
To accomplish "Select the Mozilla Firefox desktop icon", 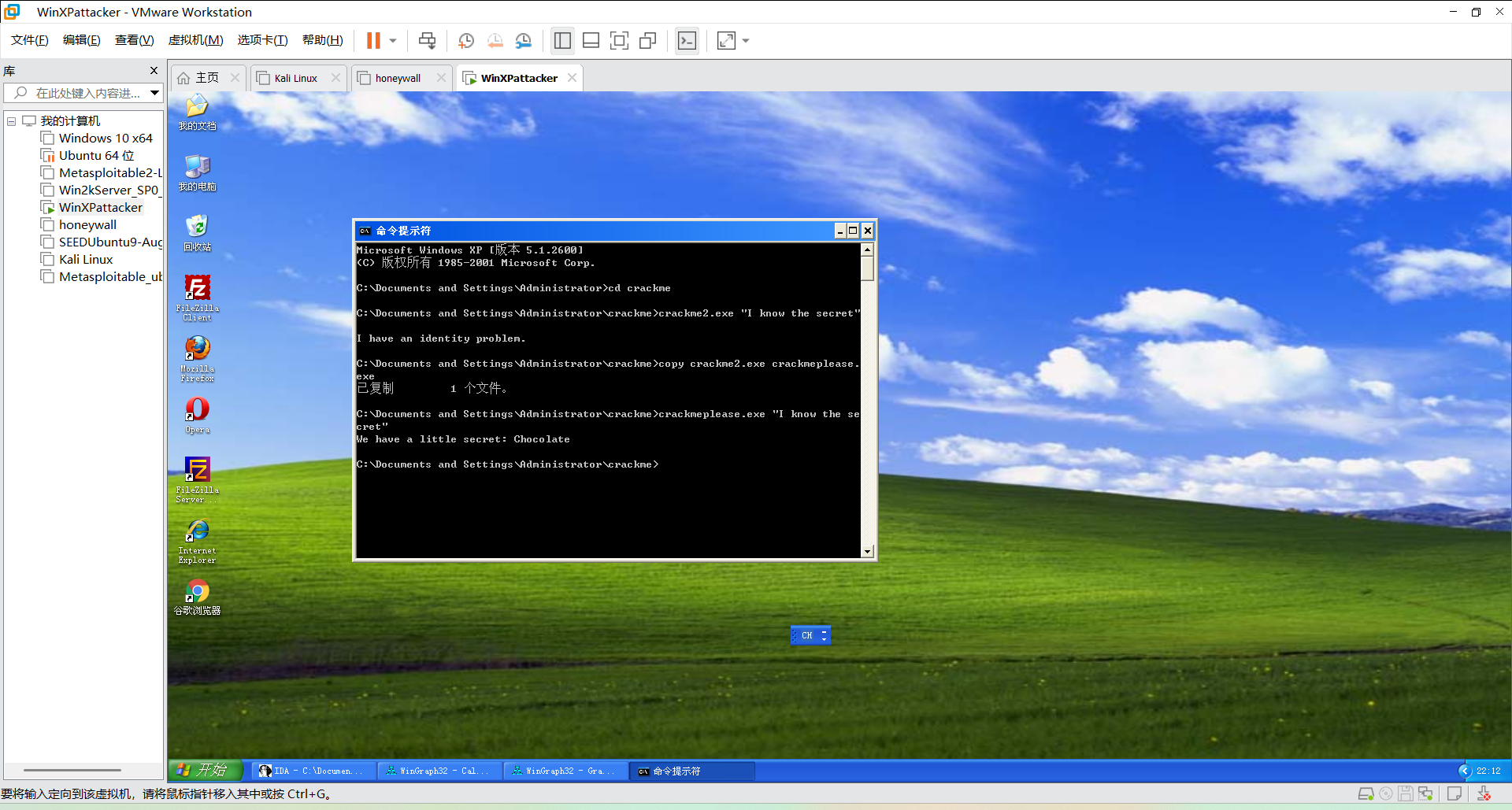I will (197, 358).
